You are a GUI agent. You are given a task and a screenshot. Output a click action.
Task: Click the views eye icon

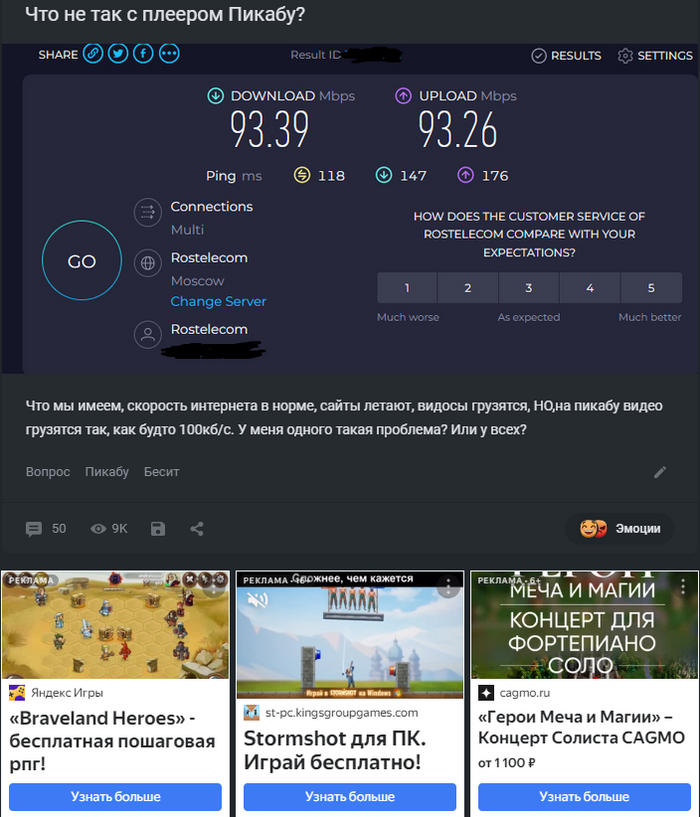tap(98, 529)
